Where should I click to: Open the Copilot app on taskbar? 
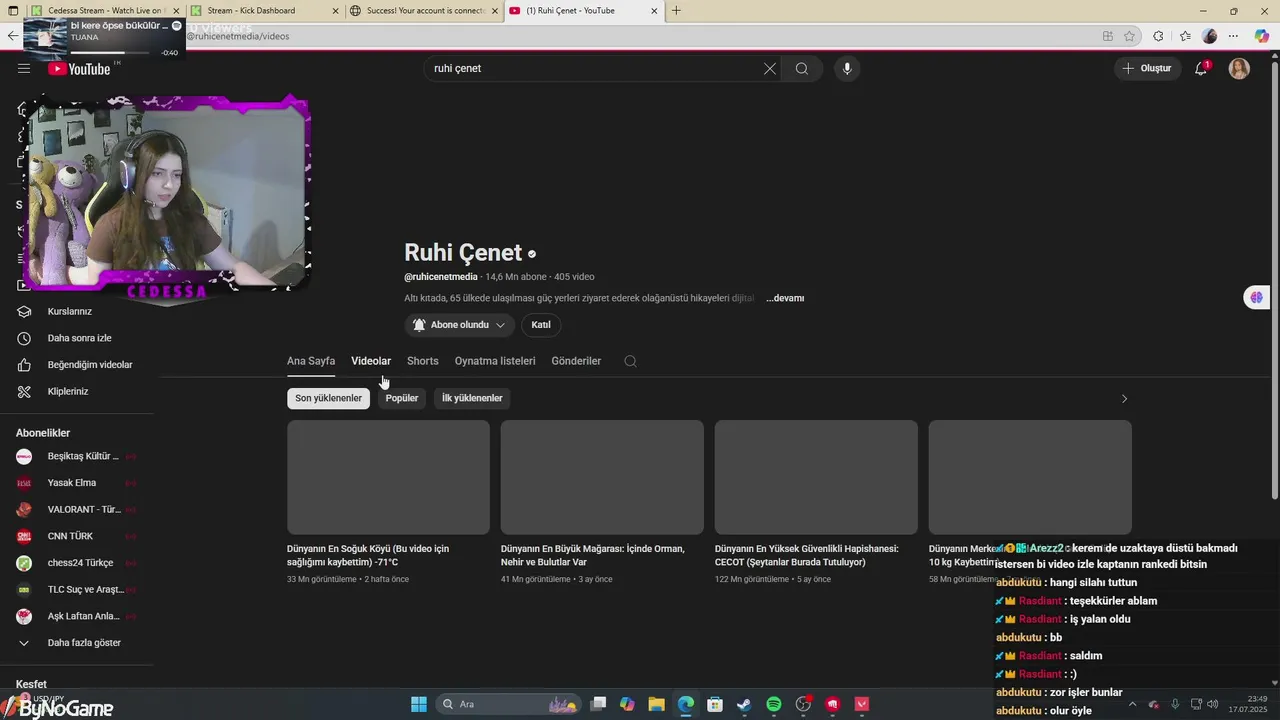click(627, 704)
